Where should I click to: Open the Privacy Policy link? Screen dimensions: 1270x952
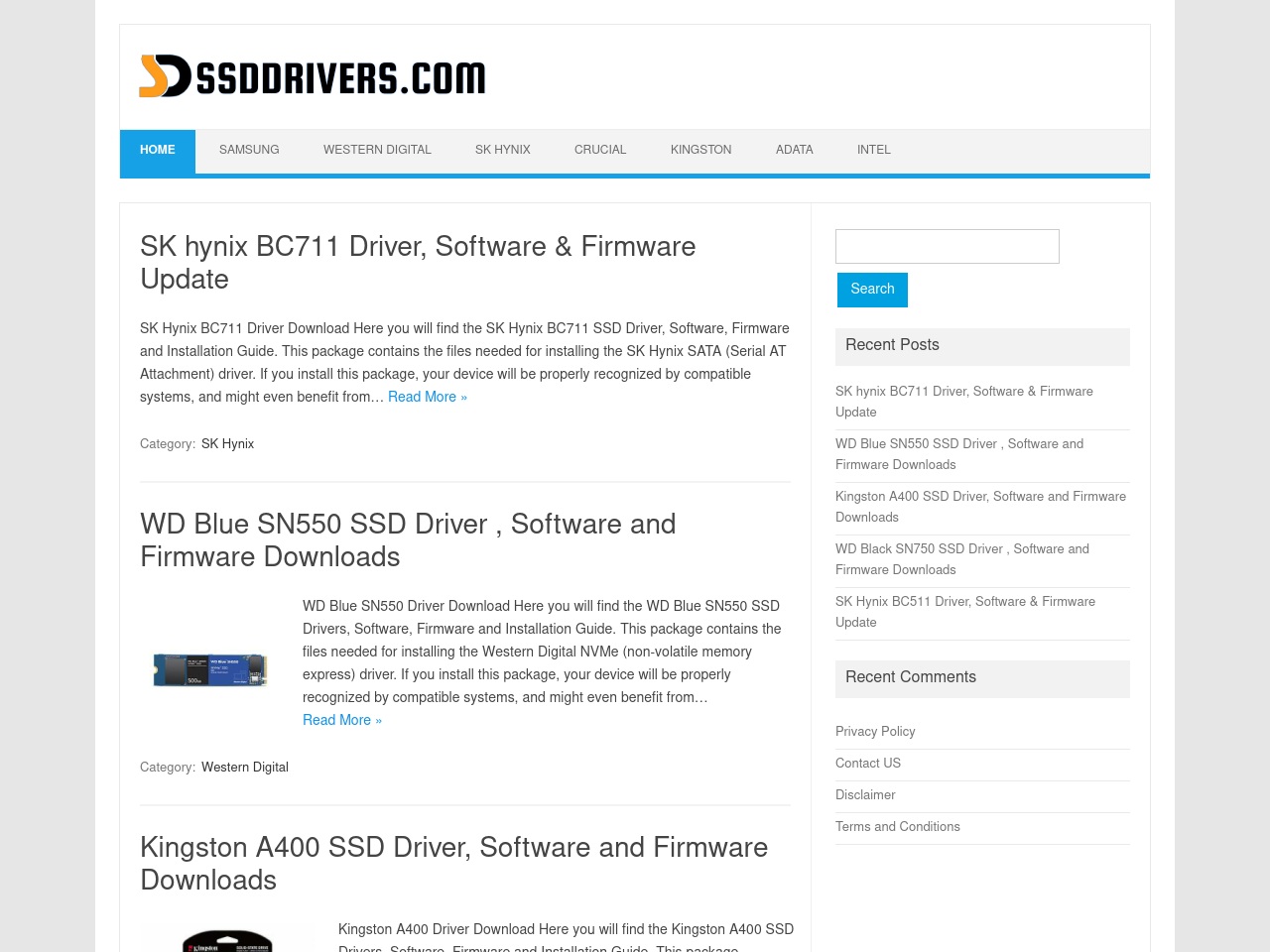[875, 732]
